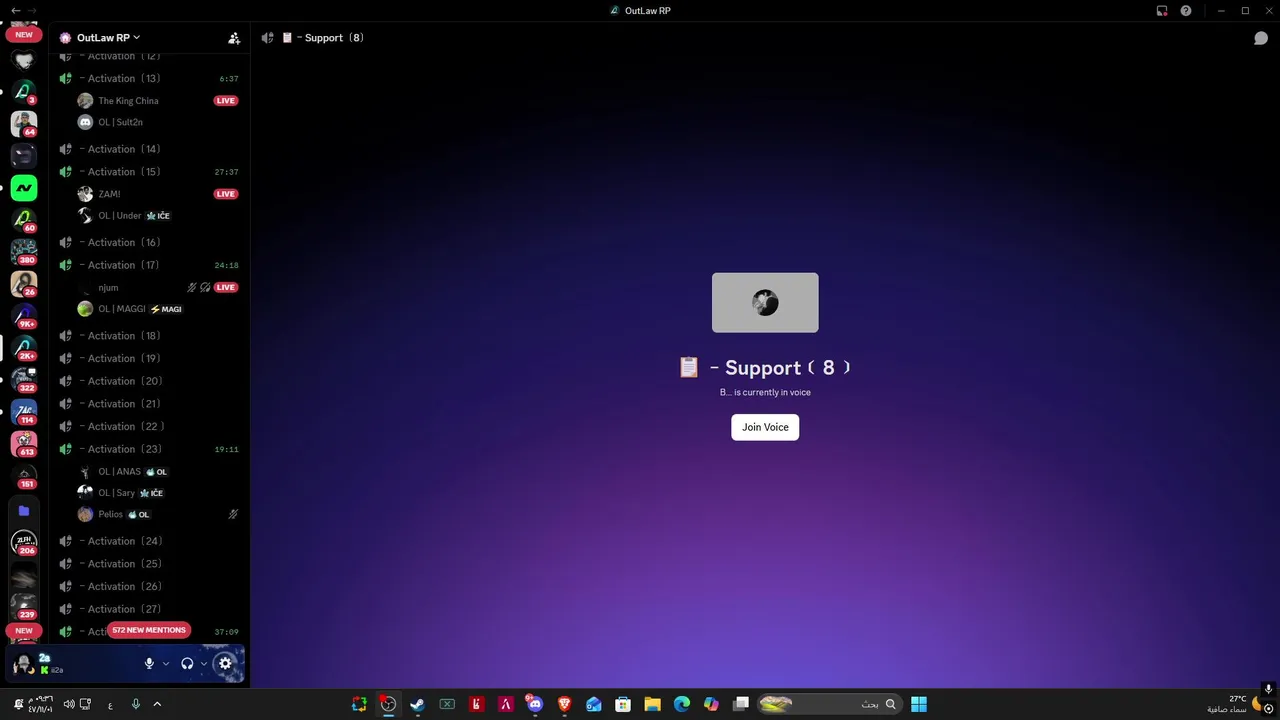Go forward with the title bar arrow

pos(32,11)
